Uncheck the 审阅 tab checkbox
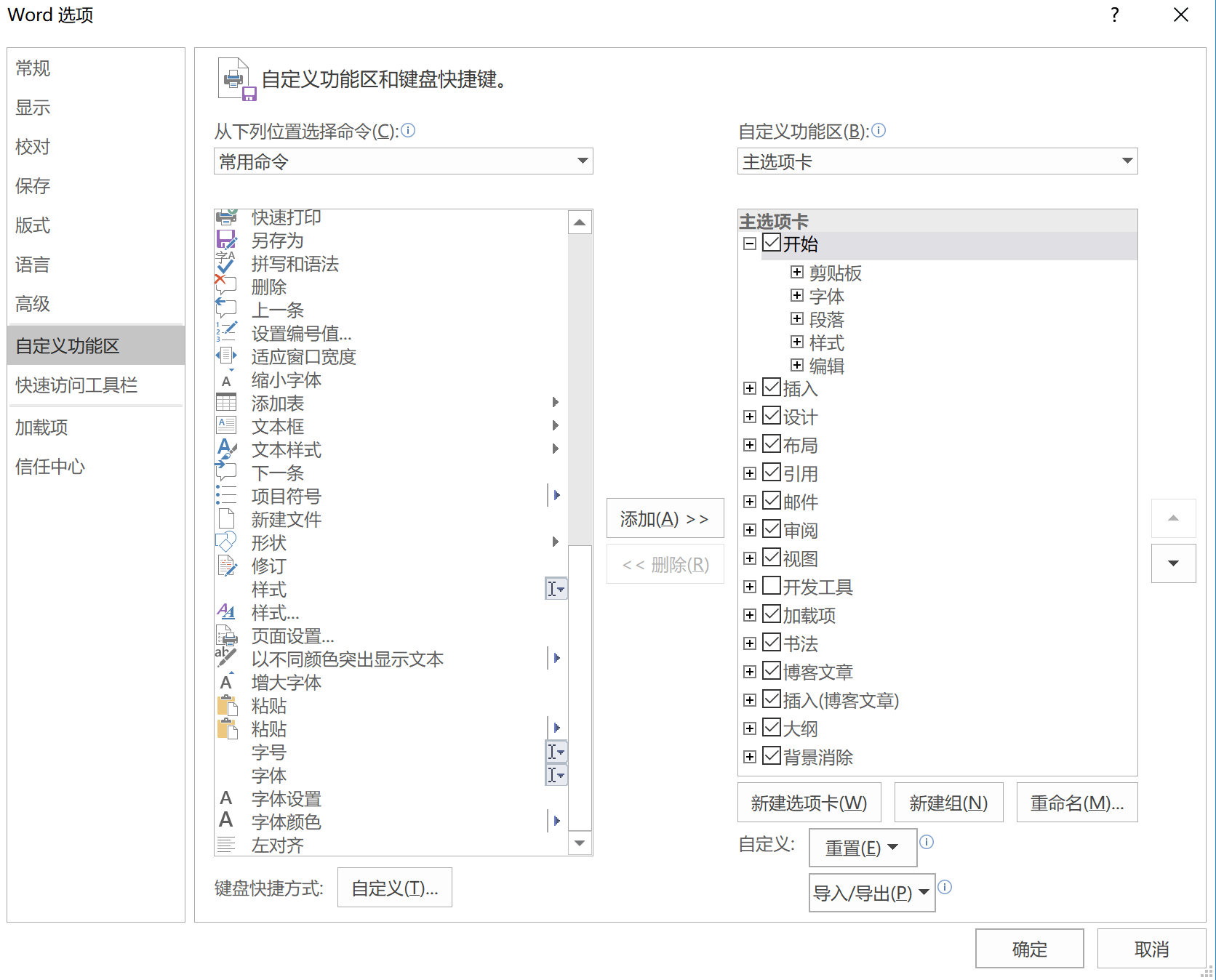The image size is (1216, 980). tap(772, 529)
